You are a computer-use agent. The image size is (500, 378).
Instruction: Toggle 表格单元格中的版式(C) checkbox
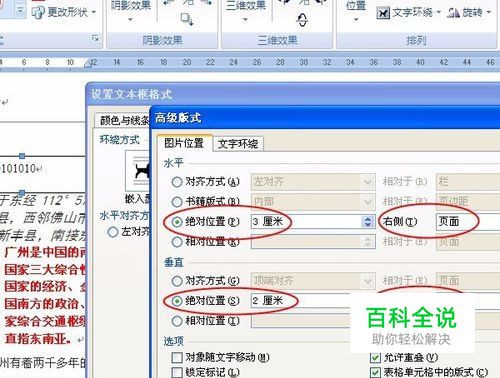pos(375,372)
